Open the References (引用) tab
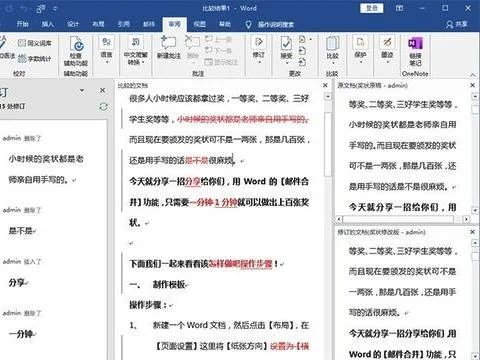480x360 pixels. pyautogui.click(x=124, y=24)
